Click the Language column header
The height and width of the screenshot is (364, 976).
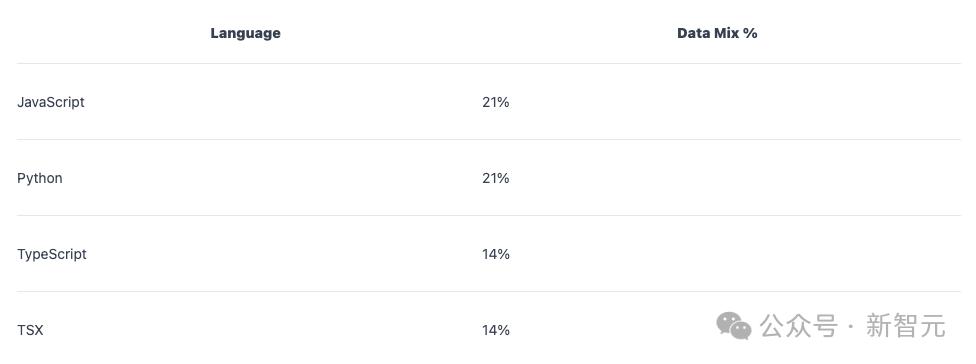(x=245, y=33)
